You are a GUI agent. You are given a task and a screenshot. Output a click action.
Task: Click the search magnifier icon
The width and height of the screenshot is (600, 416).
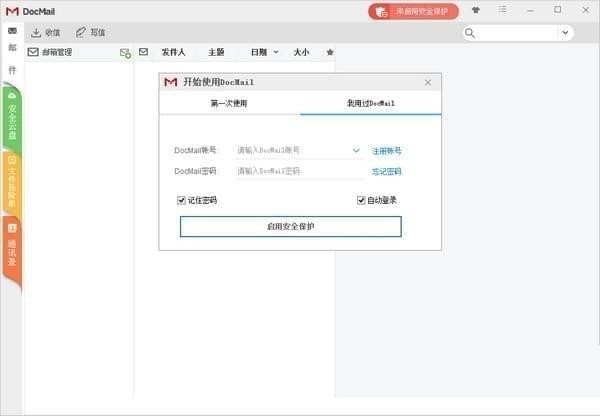[470, 32]
